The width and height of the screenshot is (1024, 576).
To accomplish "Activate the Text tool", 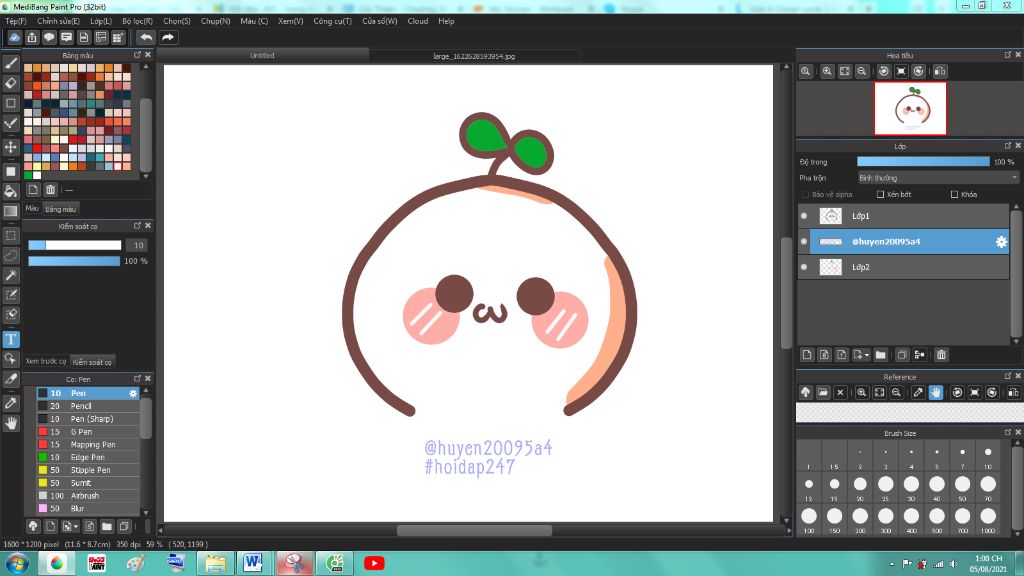I will pyautogui.click(x=11, y=339).
